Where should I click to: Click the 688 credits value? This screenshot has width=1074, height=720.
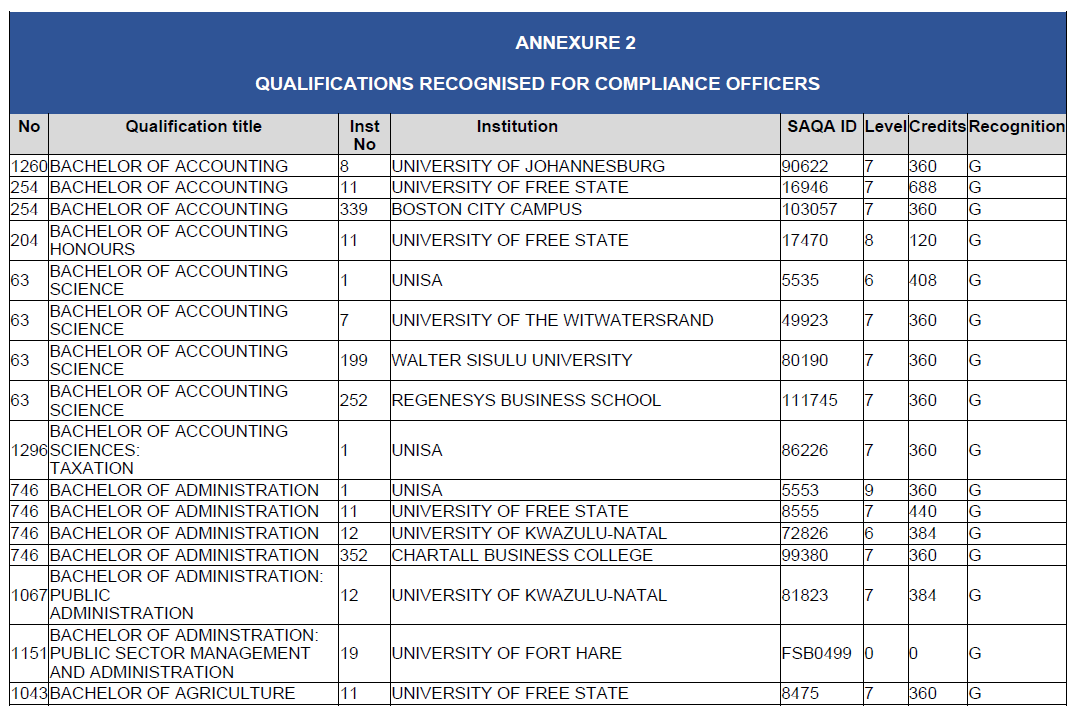click(923, 188)
